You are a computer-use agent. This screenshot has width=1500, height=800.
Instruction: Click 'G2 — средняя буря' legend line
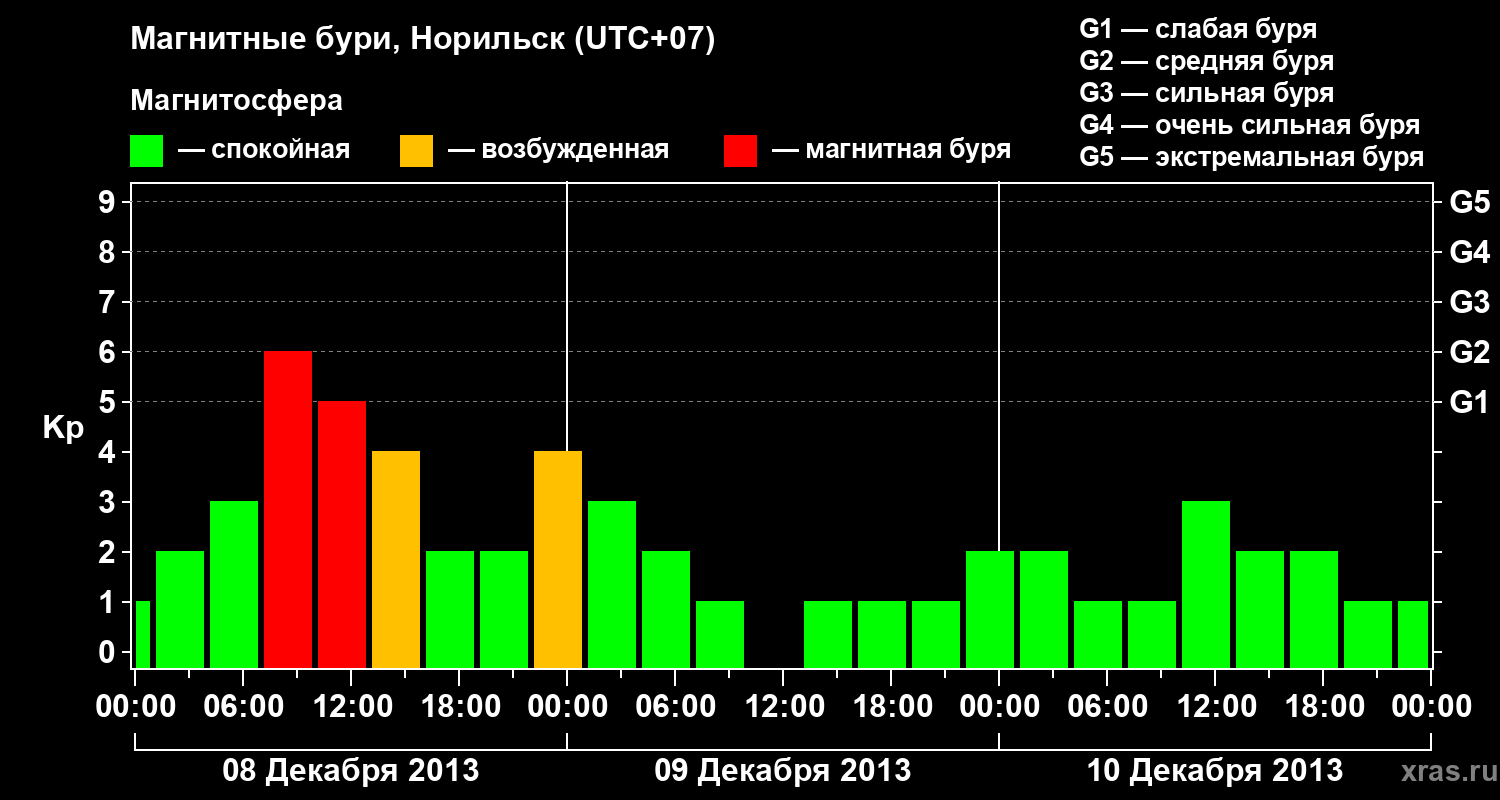tap(1206, 61)
